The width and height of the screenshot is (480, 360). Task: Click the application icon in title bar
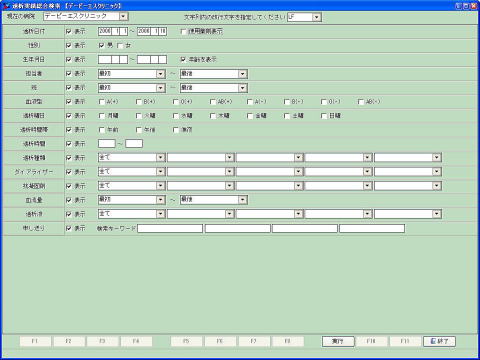(x=6, y=6)
